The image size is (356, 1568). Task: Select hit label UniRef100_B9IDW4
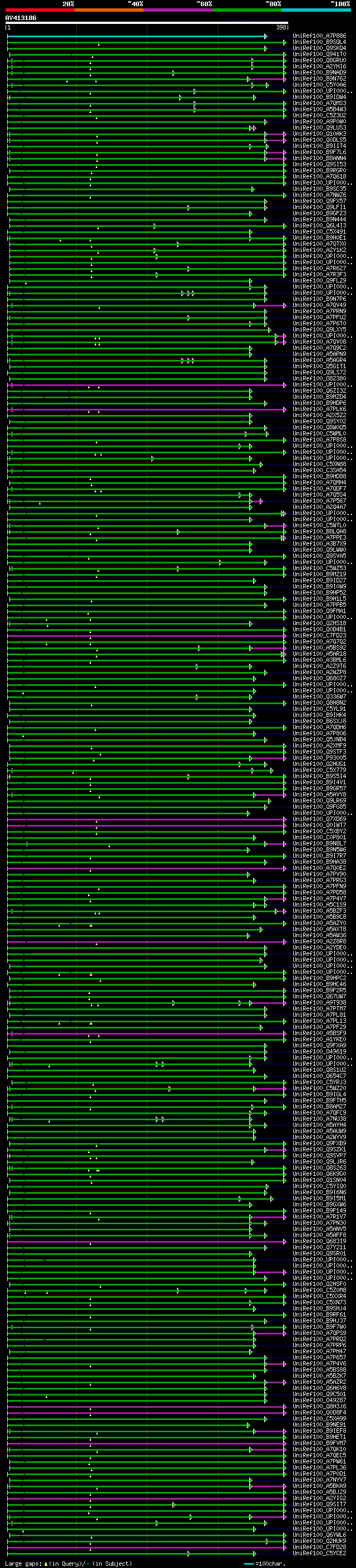(x=319, y=97)
